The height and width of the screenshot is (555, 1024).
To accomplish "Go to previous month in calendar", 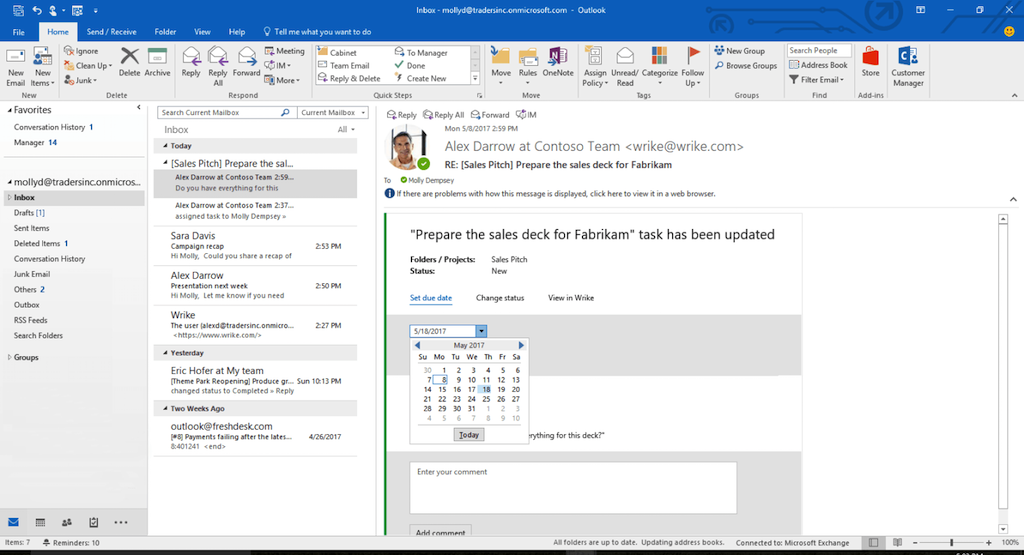I will (417, 345).
